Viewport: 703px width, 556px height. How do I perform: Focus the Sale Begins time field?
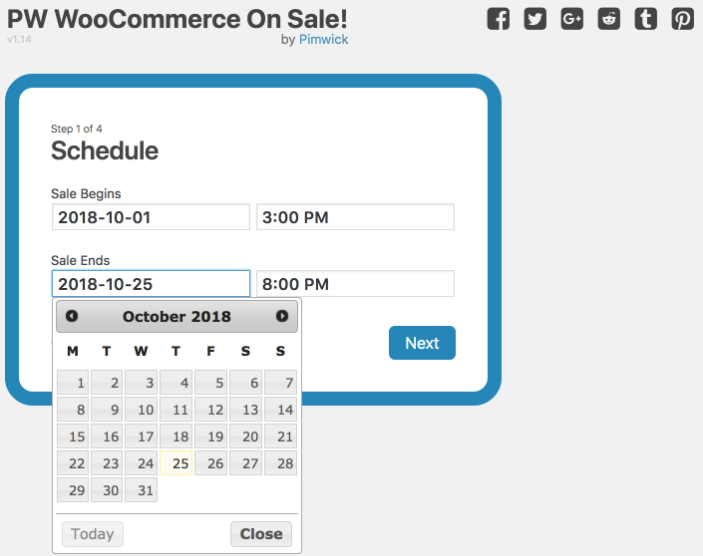355,217
